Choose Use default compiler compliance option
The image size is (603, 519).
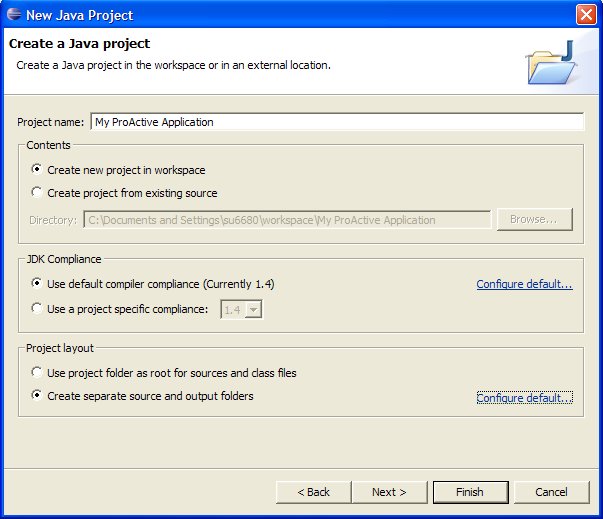(x=38, y=284)
